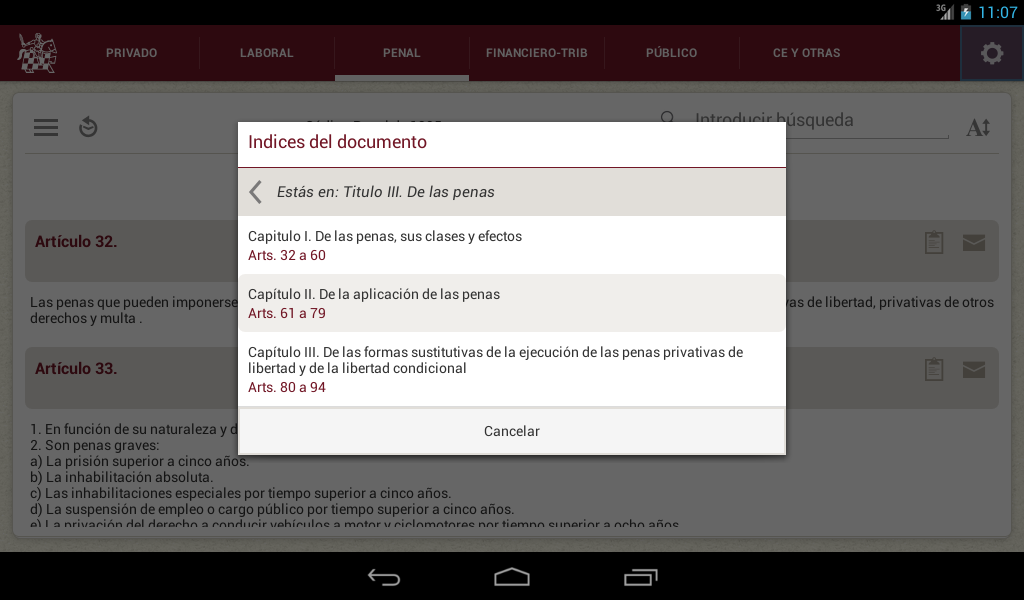The height and width of the screenshot is (600, 1024).
Task: Tap text 'c) Las inhabilitaciones especiales por tiempo superior'
Action: 240,493
